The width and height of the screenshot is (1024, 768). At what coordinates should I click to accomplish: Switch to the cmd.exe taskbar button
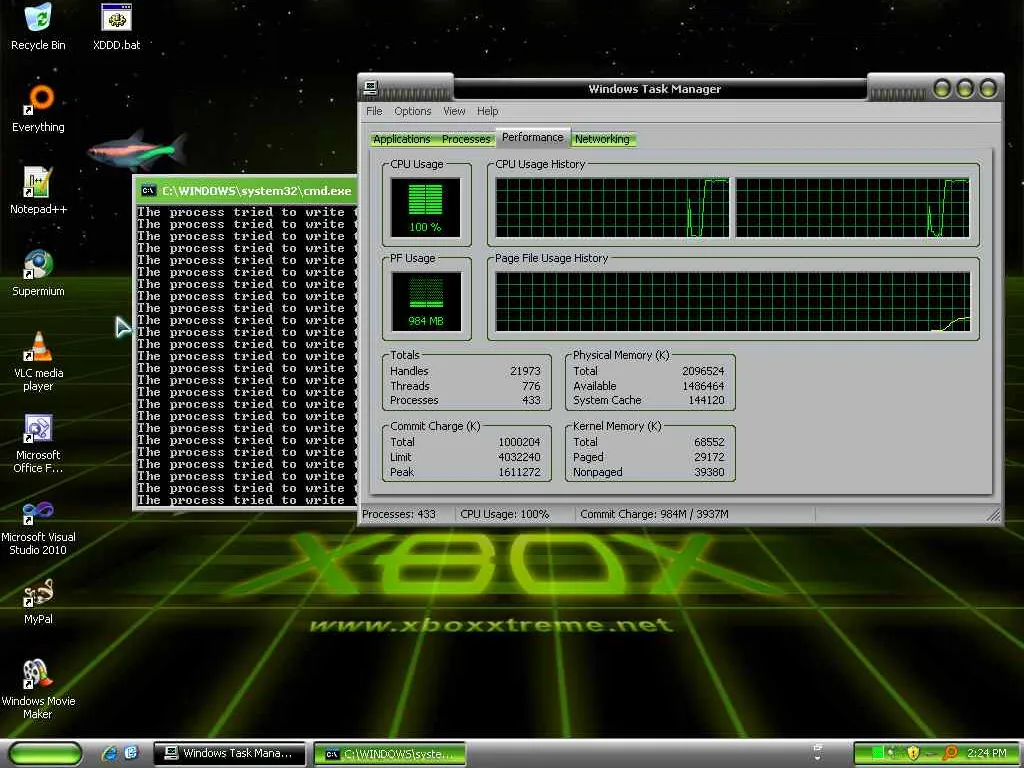click(390, 754)
